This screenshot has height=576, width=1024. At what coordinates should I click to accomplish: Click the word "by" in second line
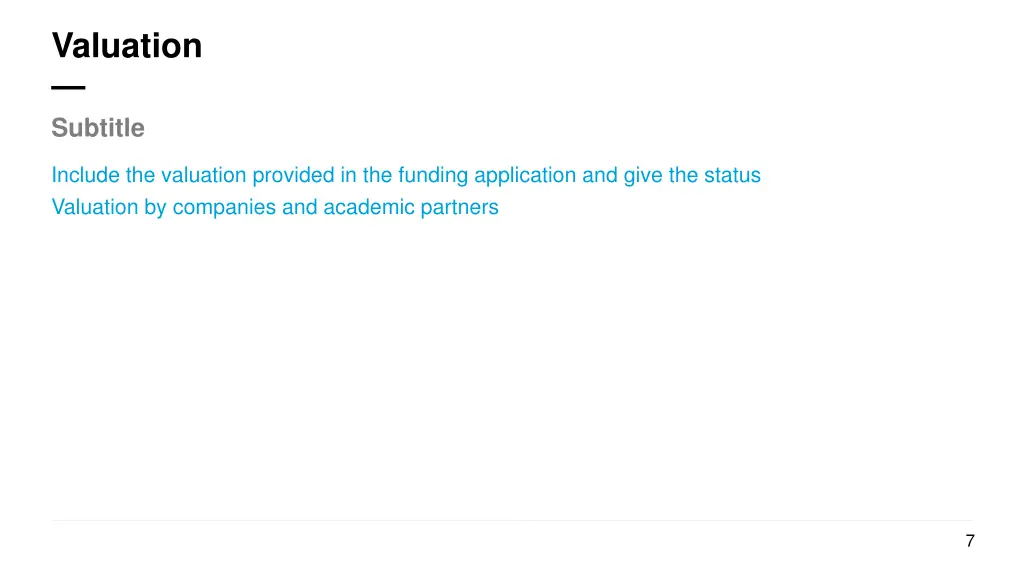point(155,208)
